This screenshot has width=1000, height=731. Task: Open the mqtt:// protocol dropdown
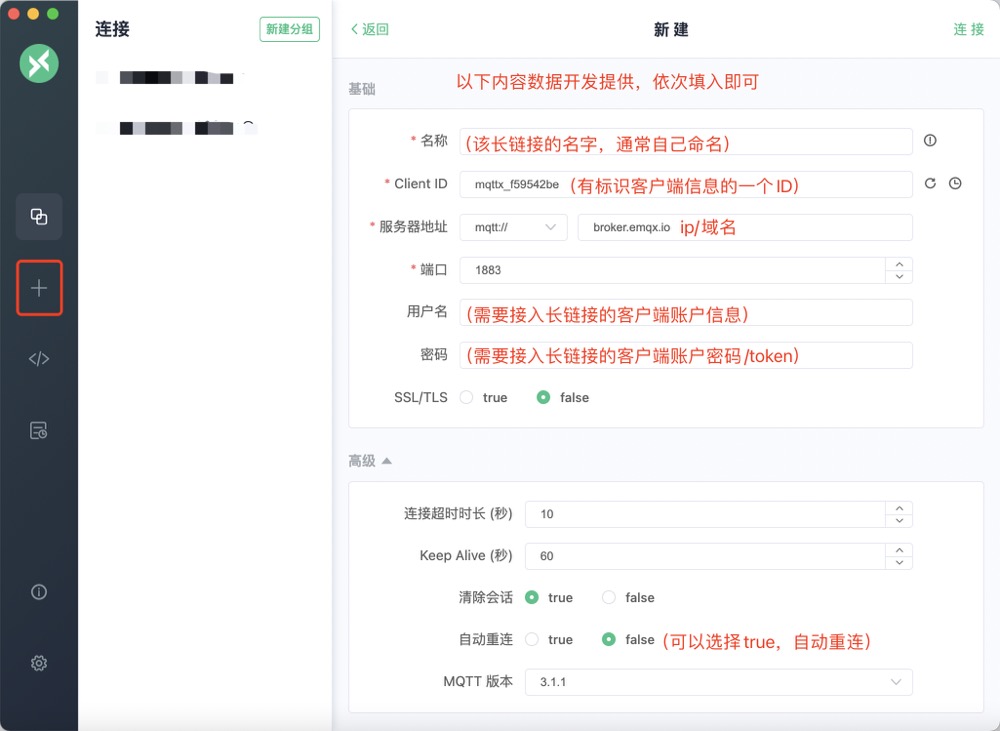click(x=512, y=227)
